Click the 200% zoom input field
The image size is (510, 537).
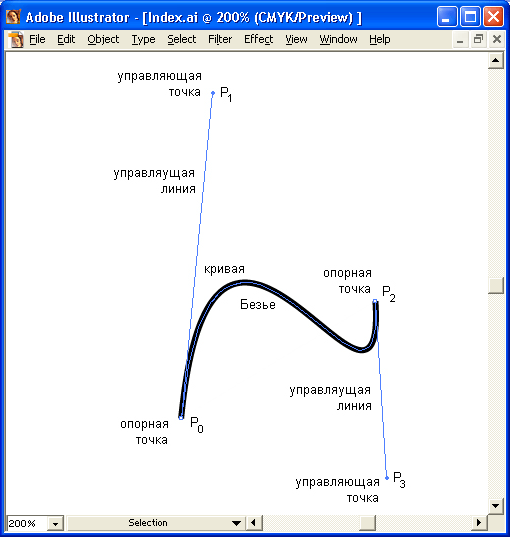27,523
